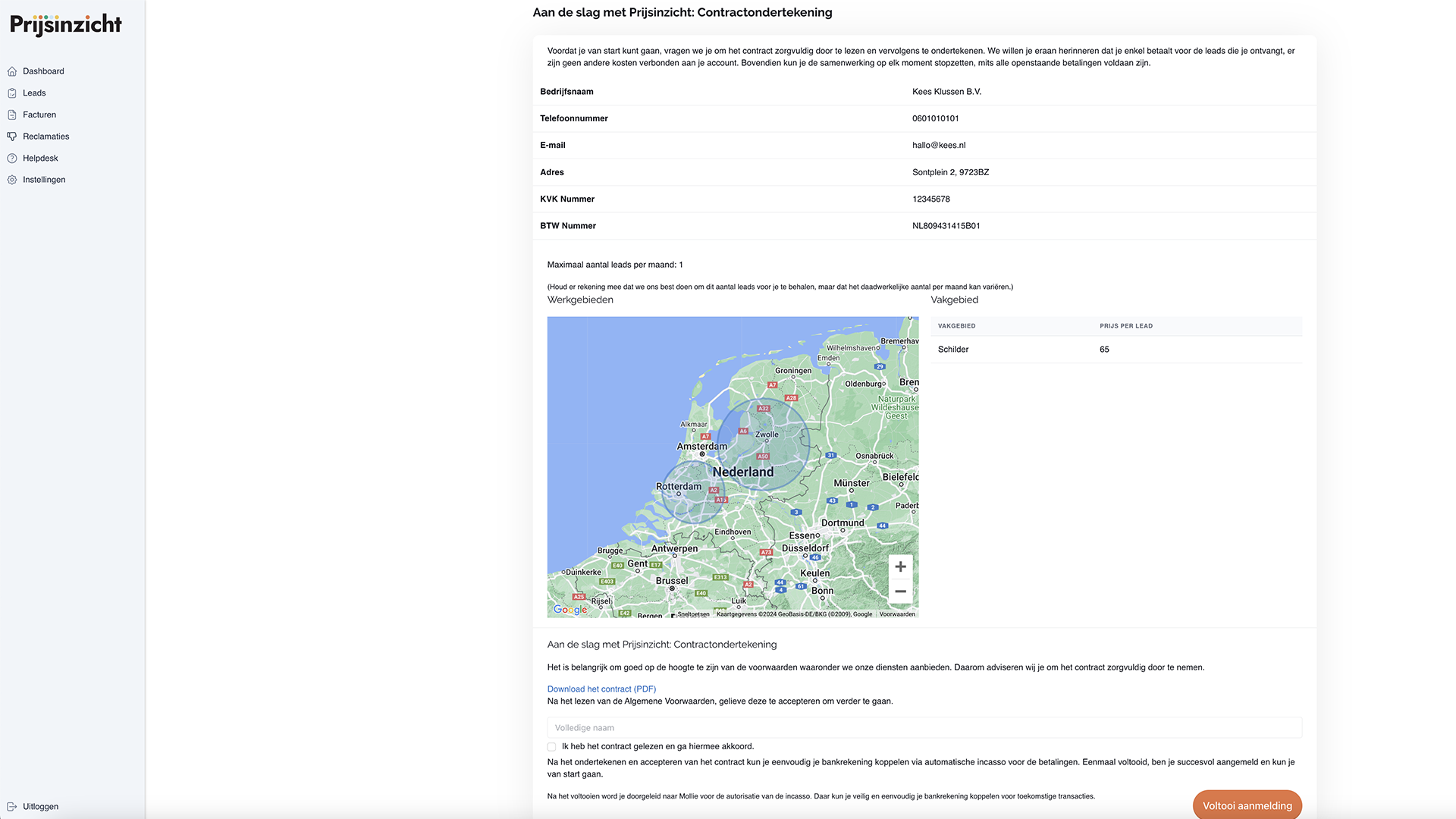This screenshot has height=819, width=1456.
Task: Click the Eindhoven label on the map
Action: (733, 532)
